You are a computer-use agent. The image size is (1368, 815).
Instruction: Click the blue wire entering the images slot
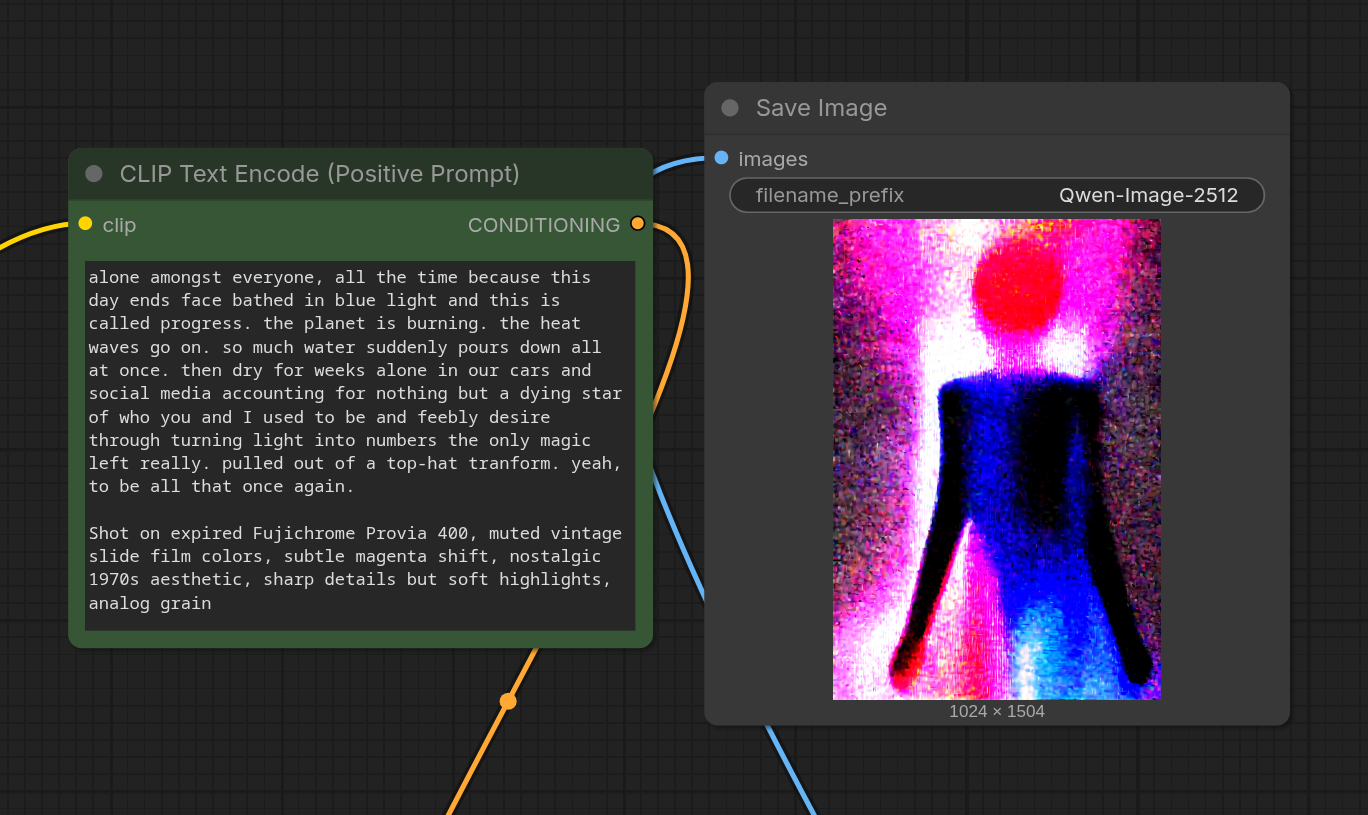[x=680, y=163]
